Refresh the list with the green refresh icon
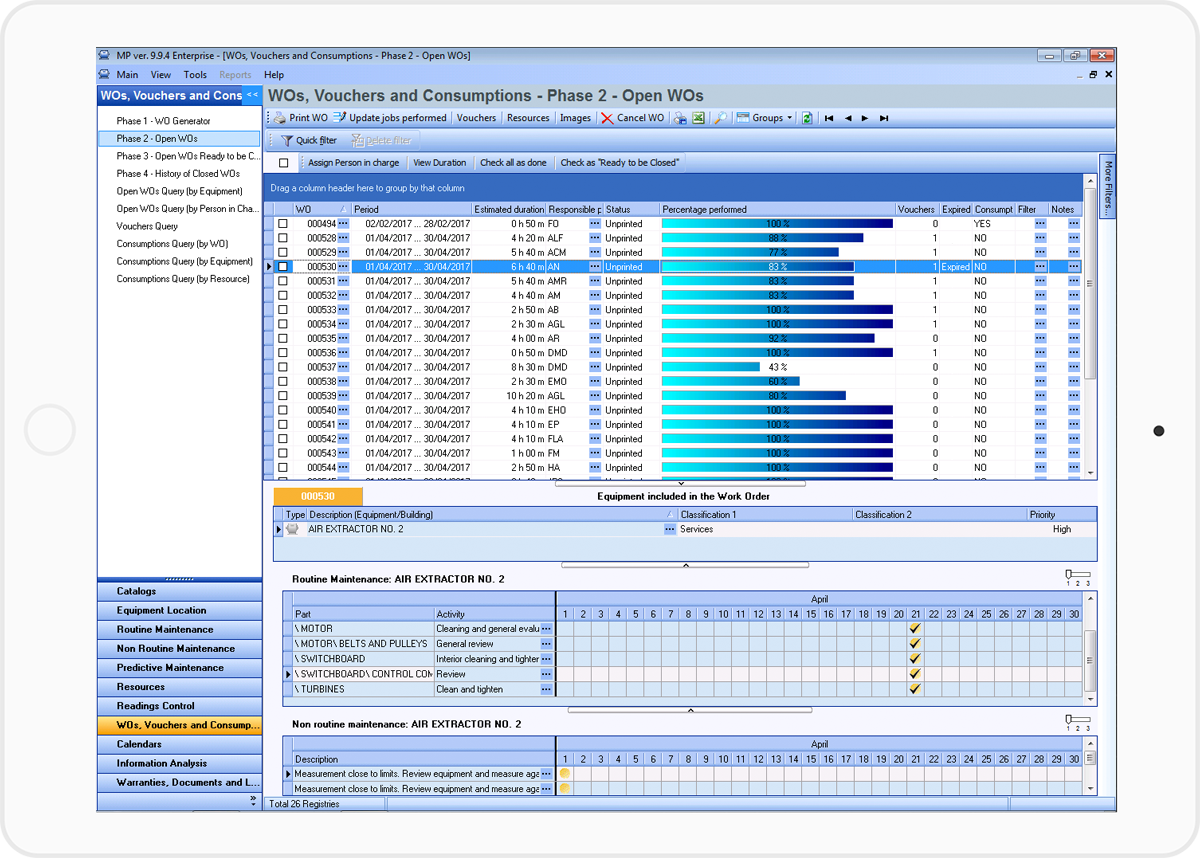Image resolution: width=1200 pixels, height=858 pixels. [807, 117]
